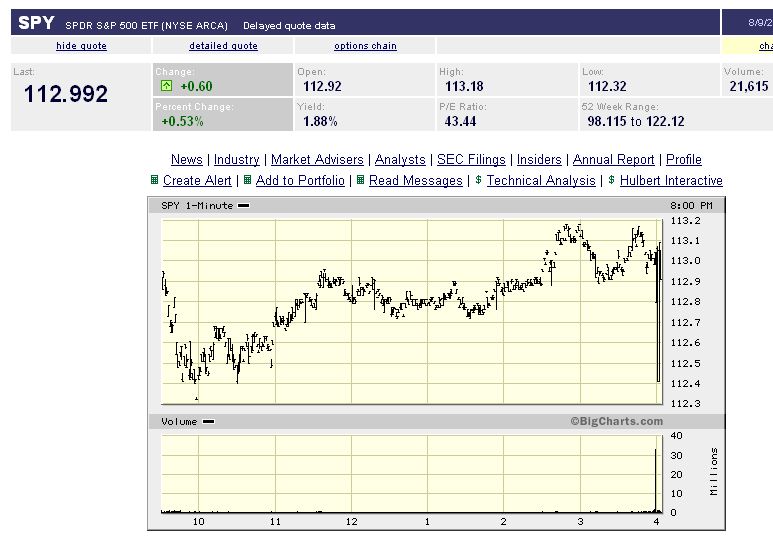Click the green icon before Read Messages
The height and width of the screenshot is (537, 773).
pyautogui.click(x=360, y=180)
